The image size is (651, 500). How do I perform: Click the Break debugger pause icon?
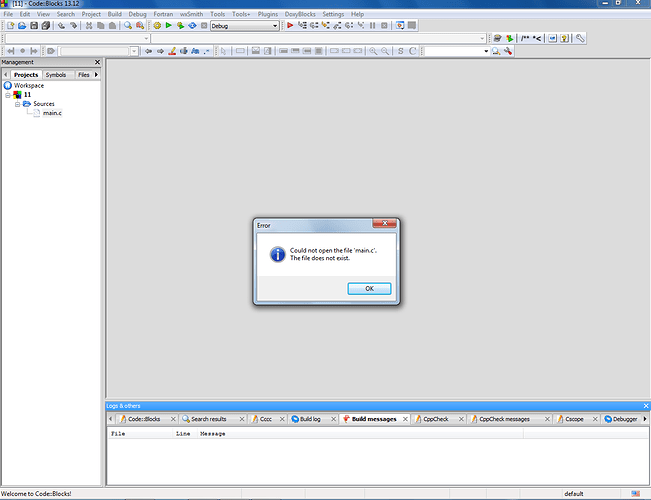[x=372, y=26]
